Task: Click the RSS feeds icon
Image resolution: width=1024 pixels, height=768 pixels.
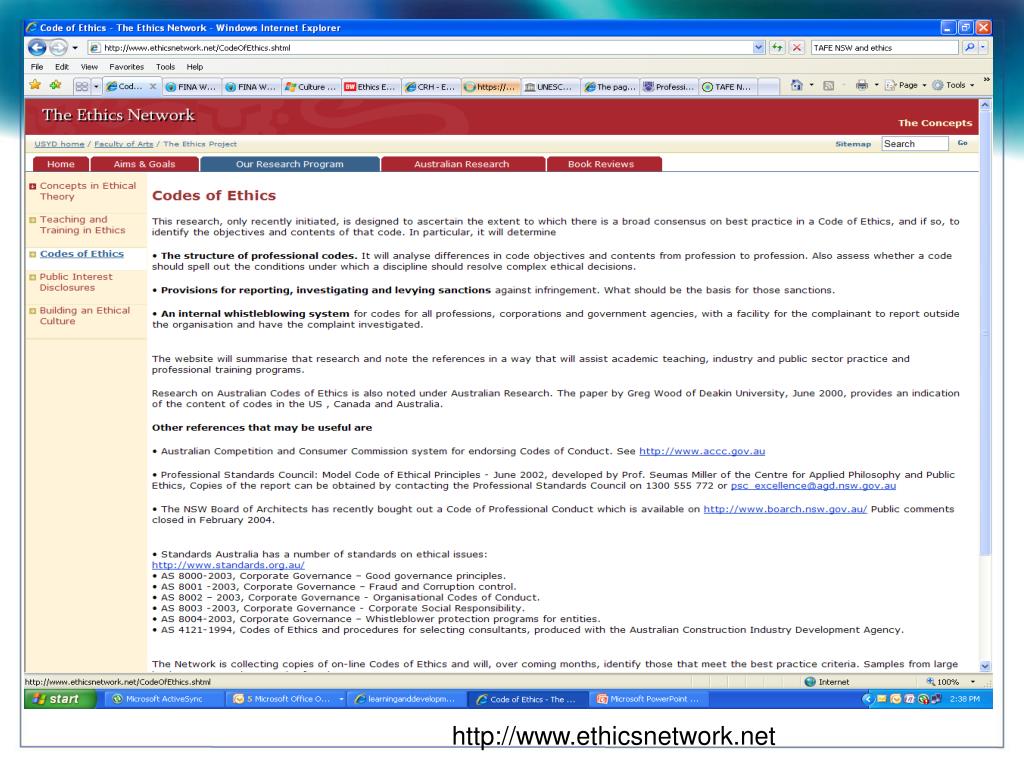Action: coord(829,86)
